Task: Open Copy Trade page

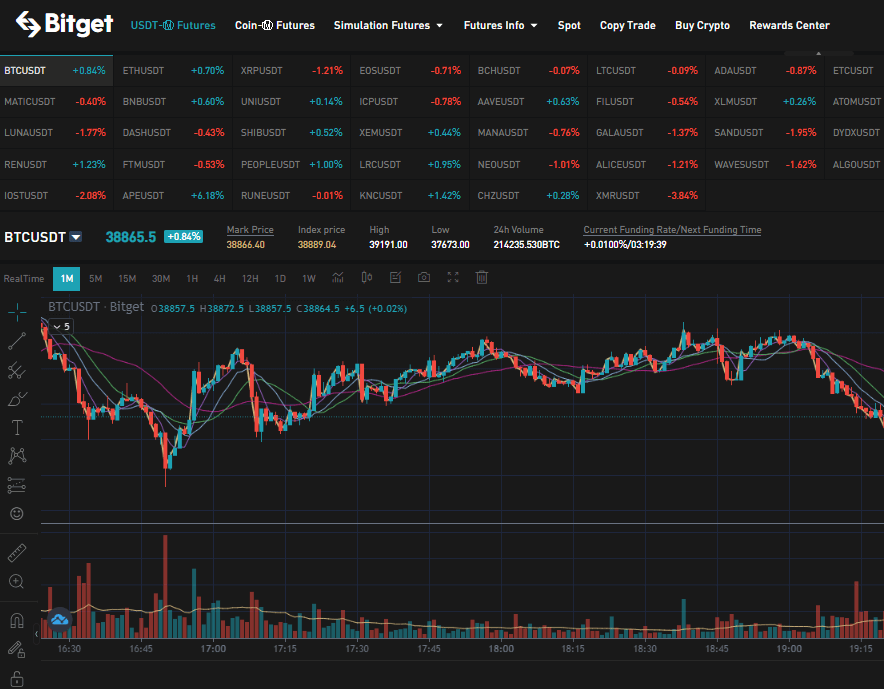Action: click(x=627, y=25)
